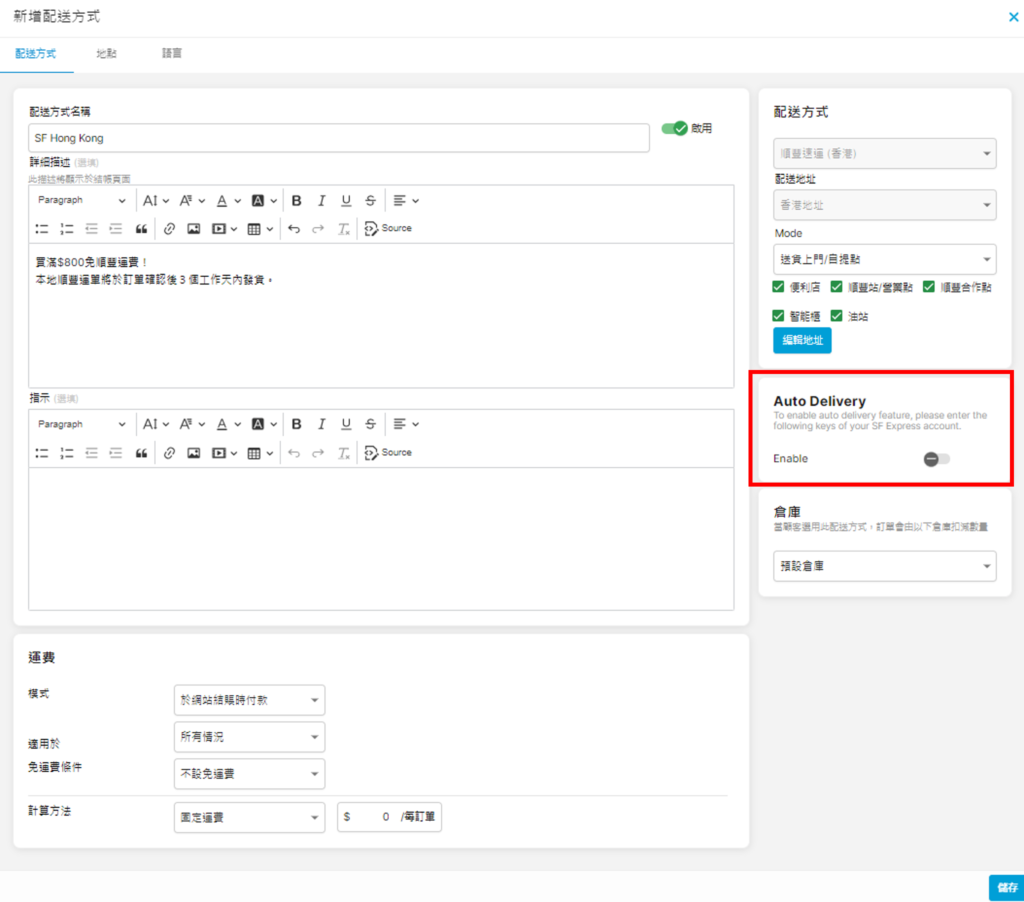
Task: Expand the 計算方法 固定運費 dropdown
Action: tap(249, 817)
